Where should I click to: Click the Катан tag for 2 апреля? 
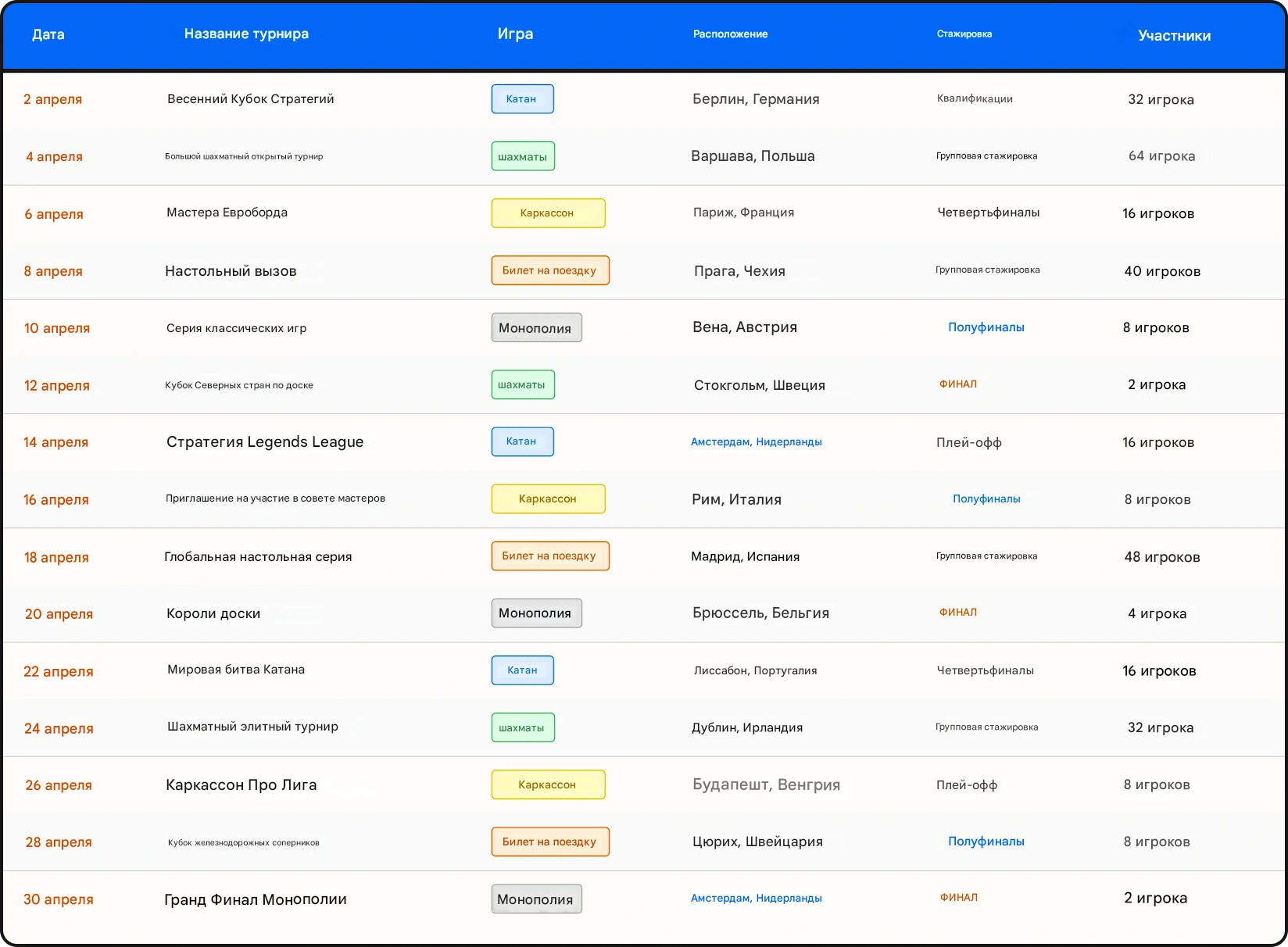[x=522, y=99]
